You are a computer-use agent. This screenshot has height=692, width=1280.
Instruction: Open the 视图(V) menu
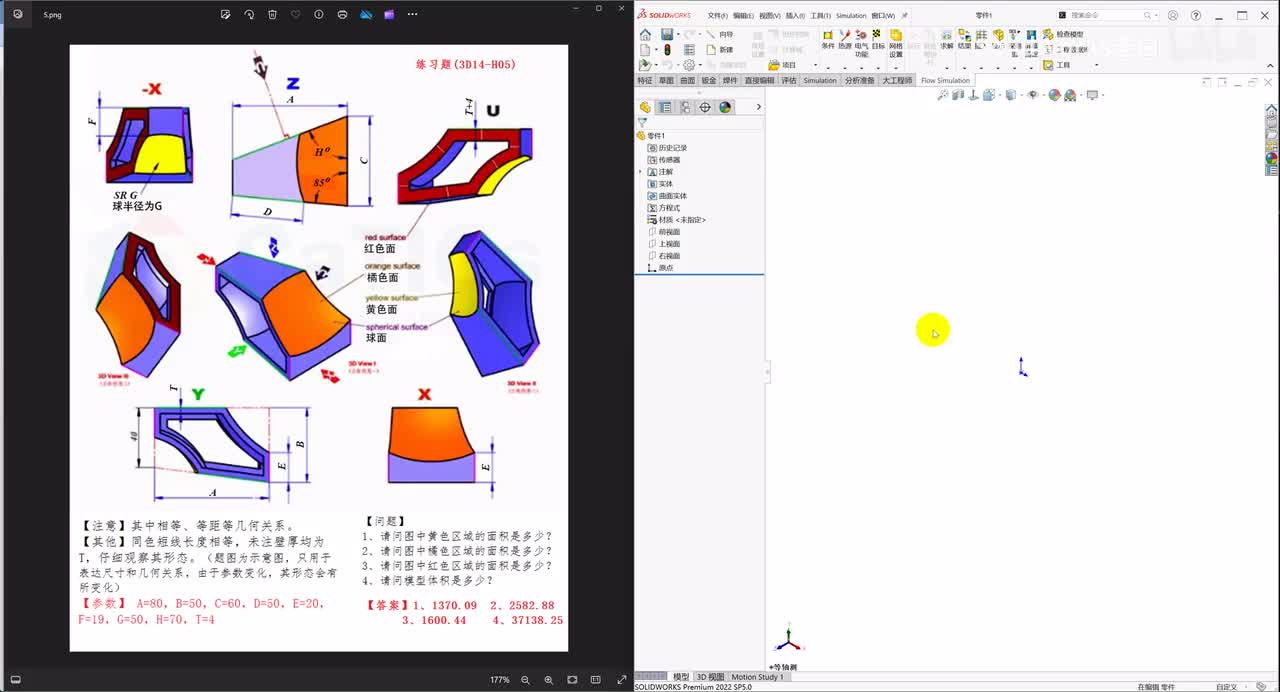[769, 16]
